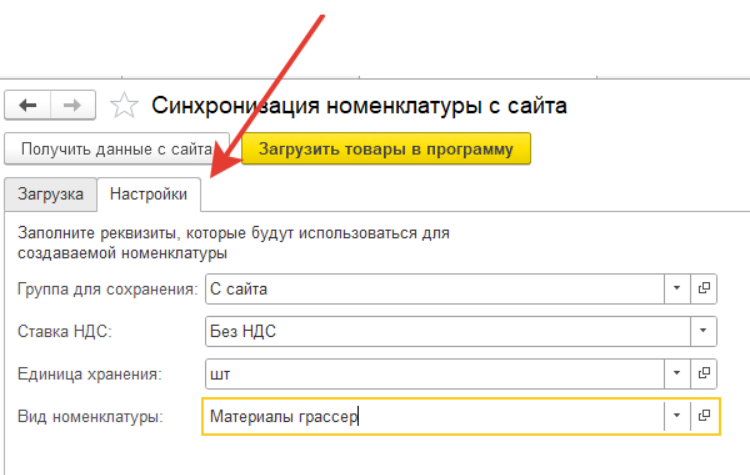Click the back navigation arrow
This screenshot has height=475, width=750.
coord(28,105)
